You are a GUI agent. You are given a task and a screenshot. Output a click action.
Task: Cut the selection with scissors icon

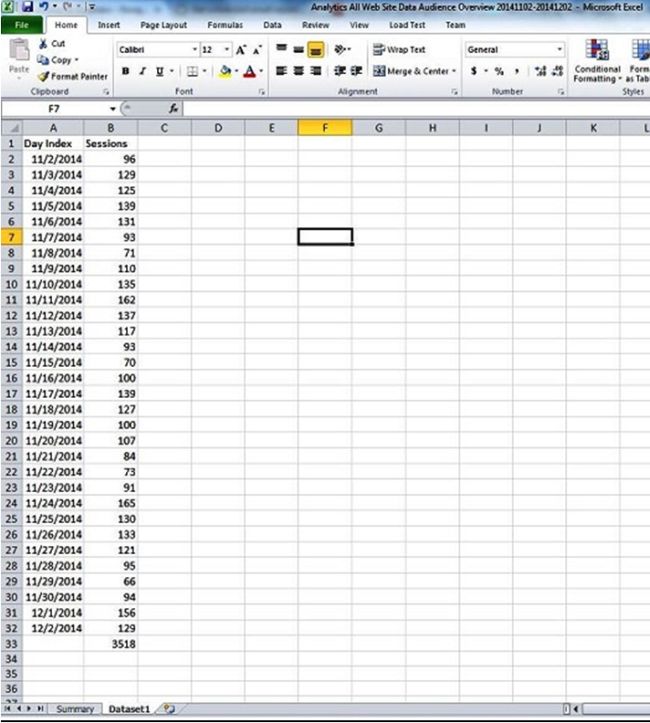[x=44, y=44]
